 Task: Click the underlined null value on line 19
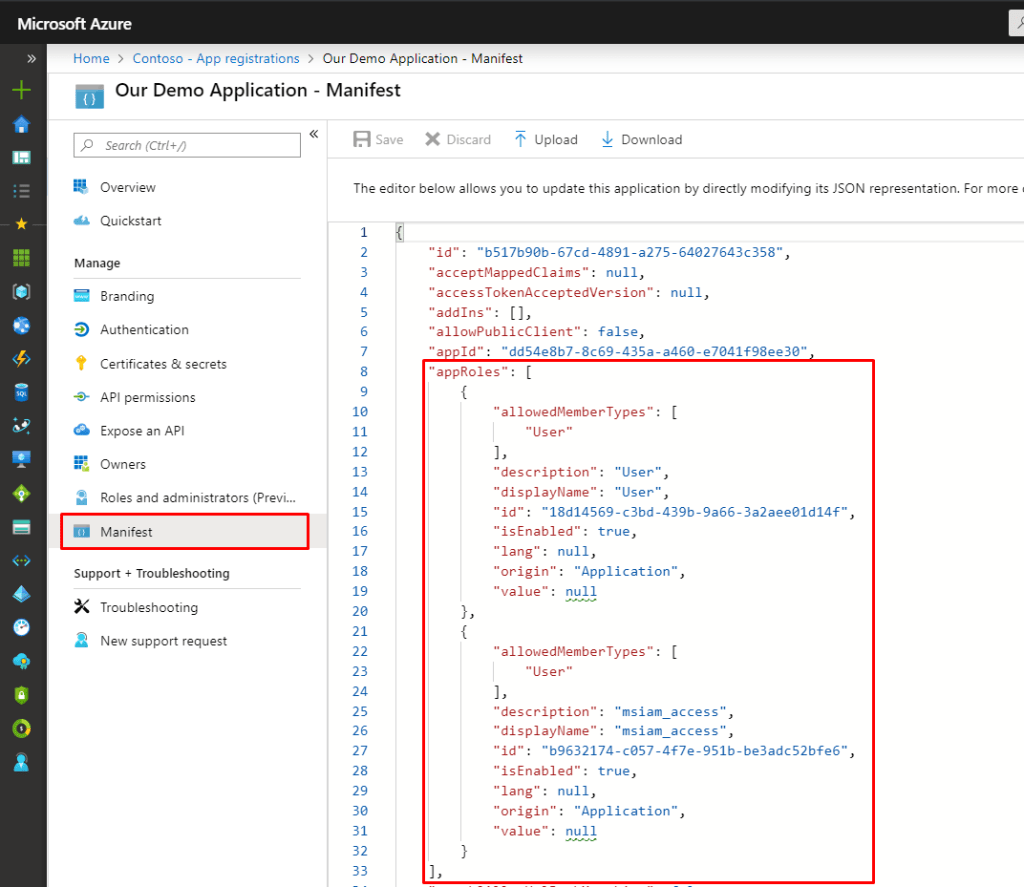(x=581, y=592)
